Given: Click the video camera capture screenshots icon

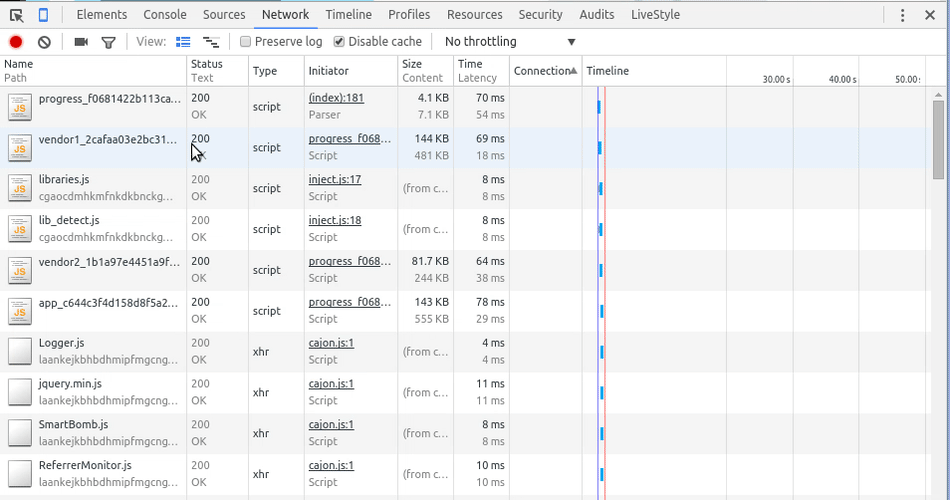Looking at the screenshot, I should [x=81, y=42].
